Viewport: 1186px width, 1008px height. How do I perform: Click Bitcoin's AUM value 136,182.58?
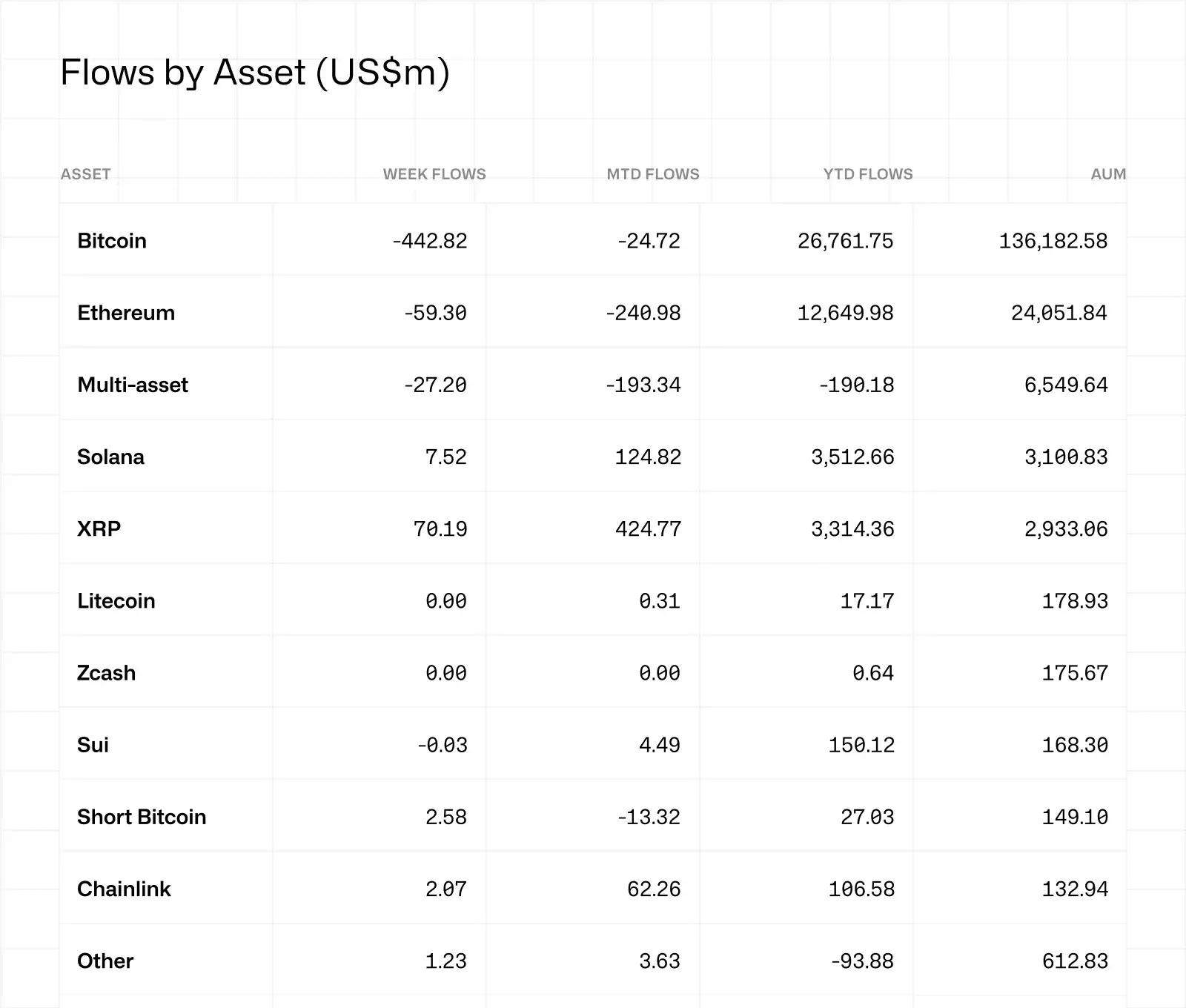tap(1053, 241)
